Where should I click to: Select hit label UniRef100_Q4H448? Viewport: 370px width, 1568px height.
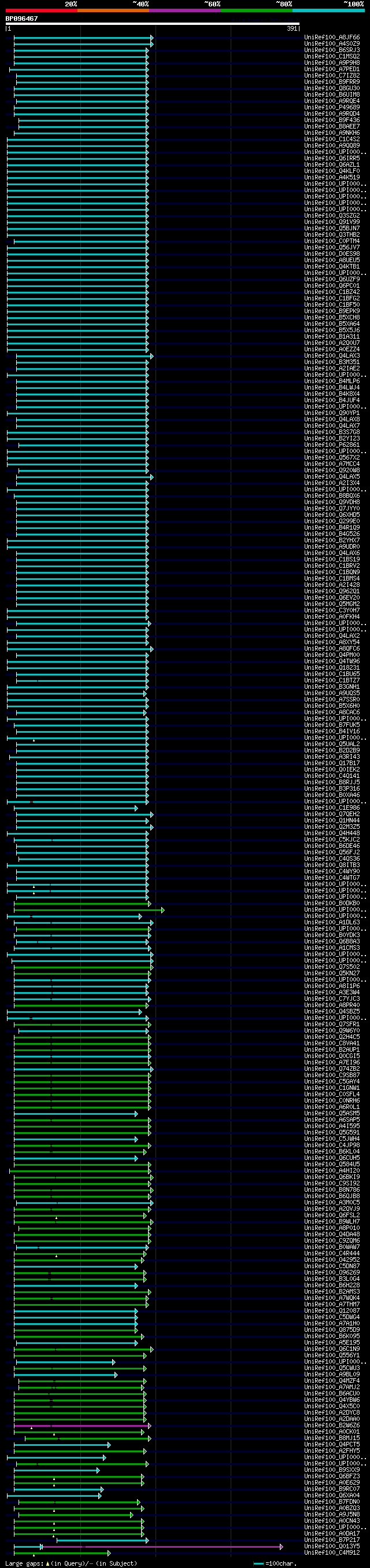pos(332,833)
